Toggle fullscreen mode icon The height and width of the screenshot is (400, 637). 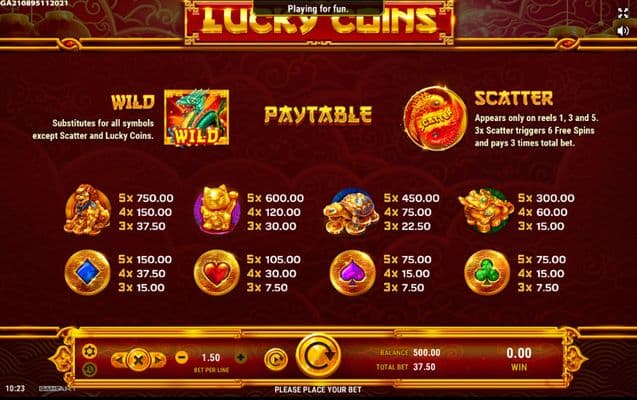pyautogui.click(x=623, y=13)
